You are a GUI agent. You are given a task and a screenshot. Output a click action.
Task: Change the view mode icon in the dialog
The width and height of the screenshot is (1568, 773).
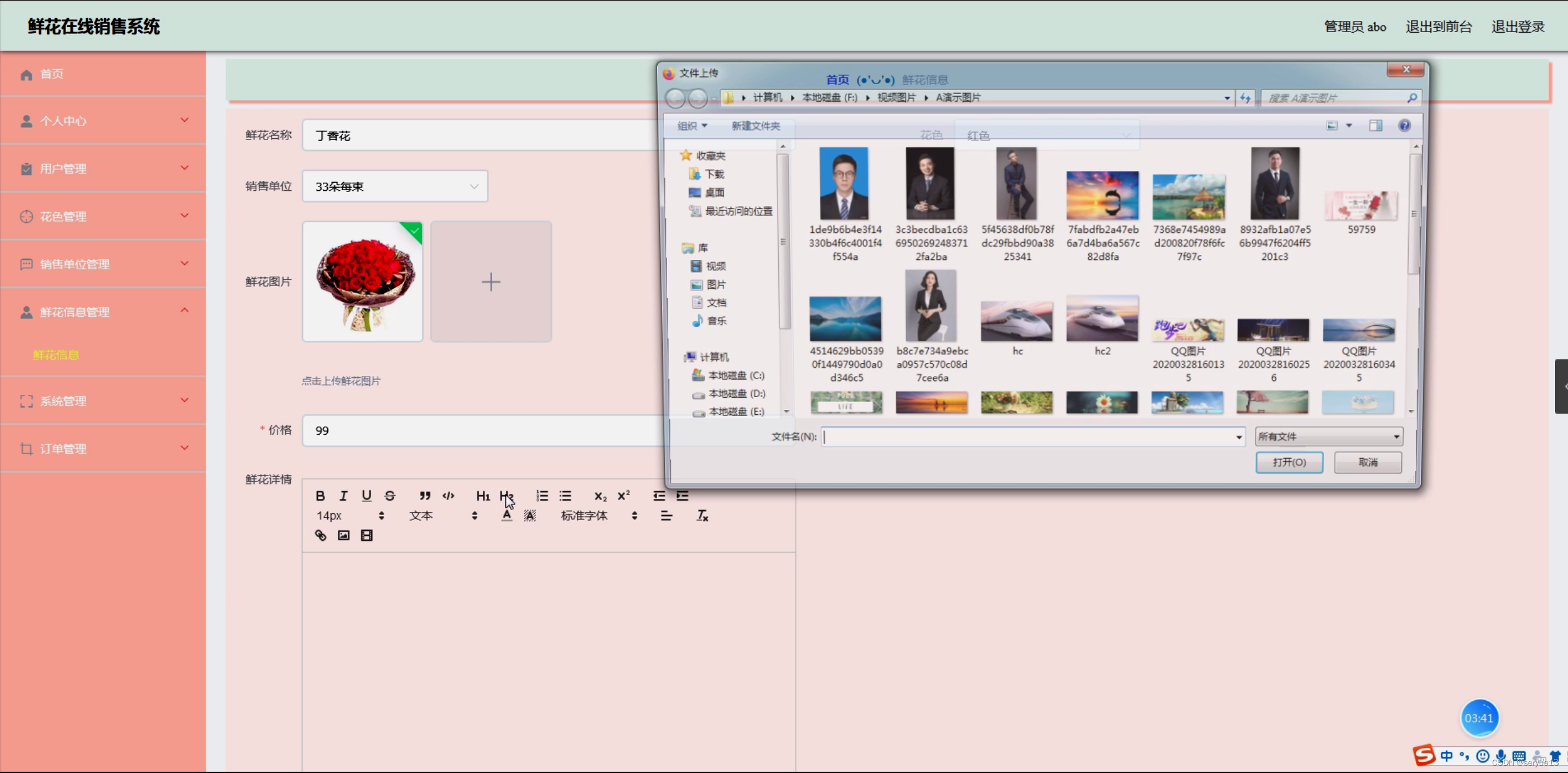pyautogui.click(x=1332, y=126)
